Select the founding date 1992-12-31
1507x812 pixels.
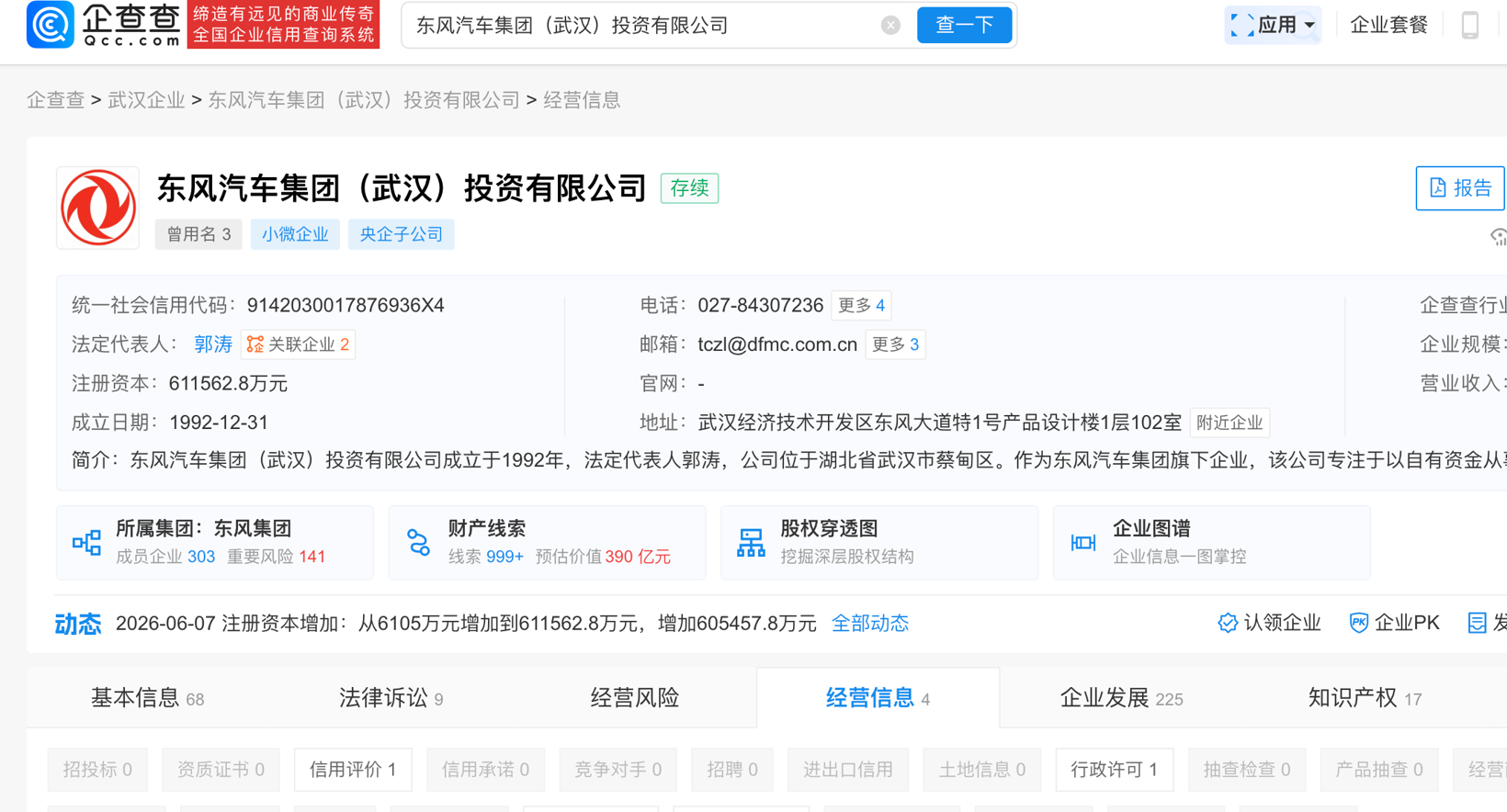(219, 423)
